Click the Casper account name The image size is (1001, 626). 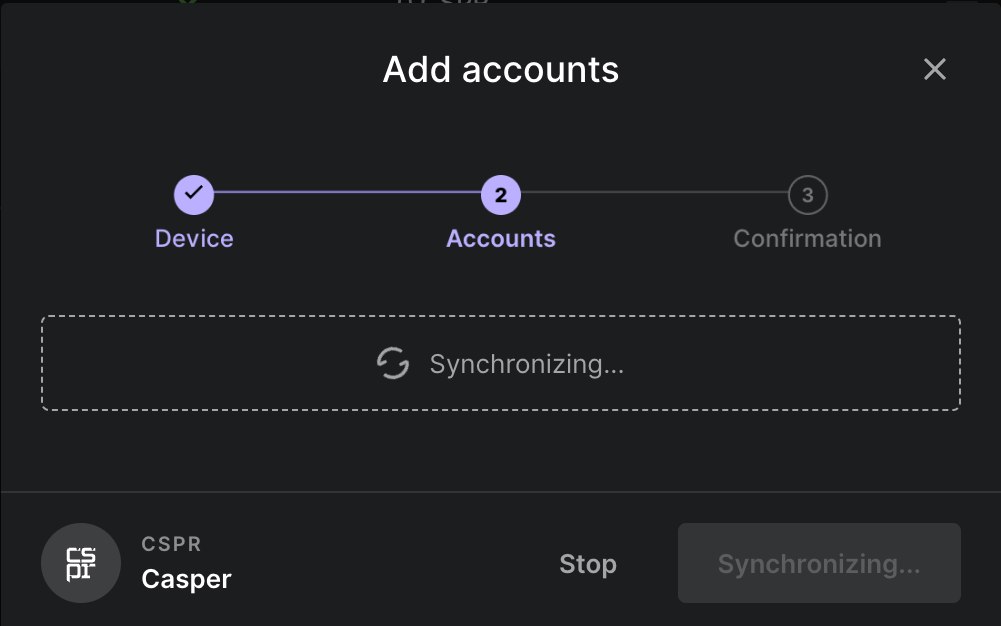click(185, 578)
